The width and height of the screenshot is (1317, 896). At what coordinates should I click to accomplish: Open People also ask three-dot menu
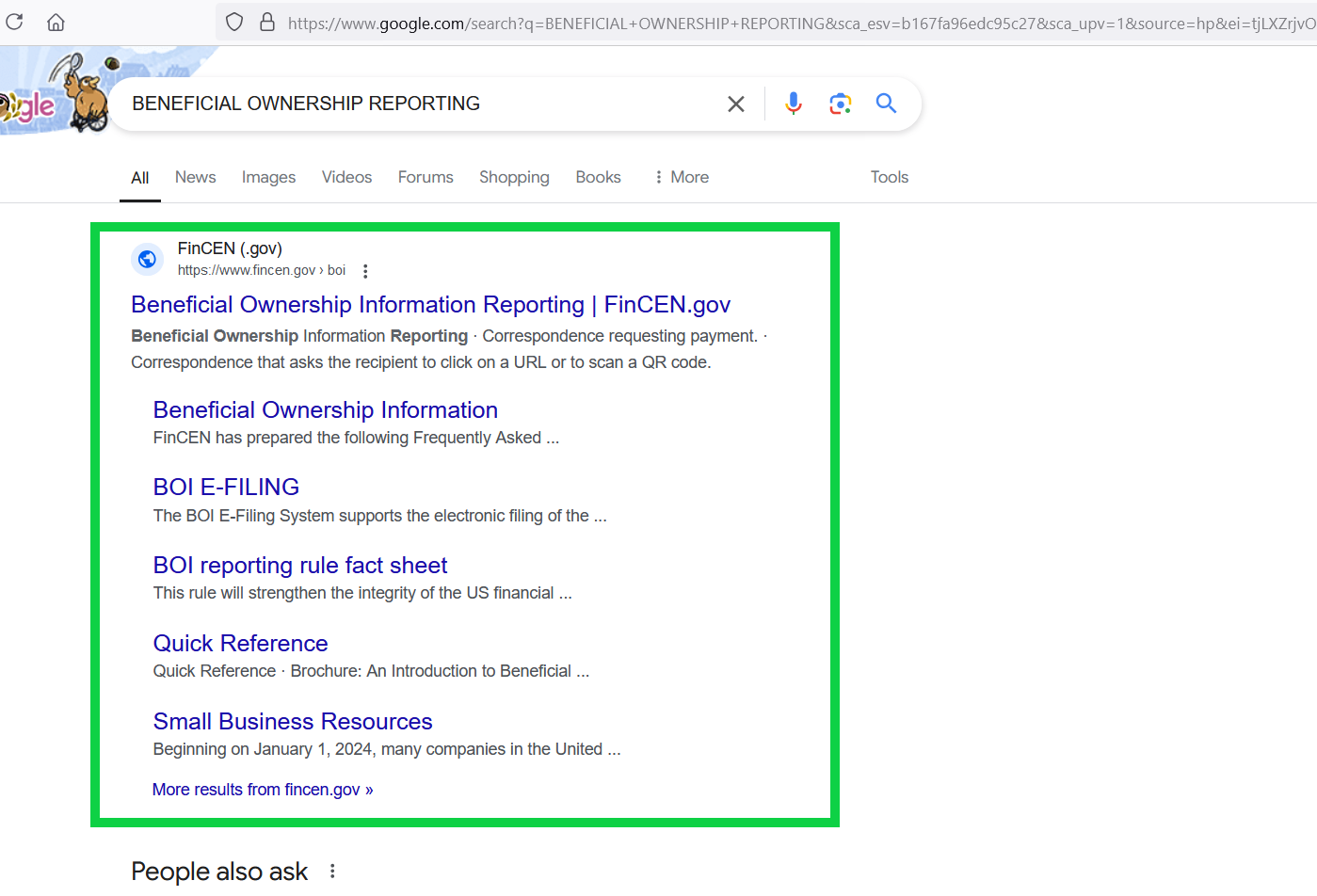[x=332, y=872]
